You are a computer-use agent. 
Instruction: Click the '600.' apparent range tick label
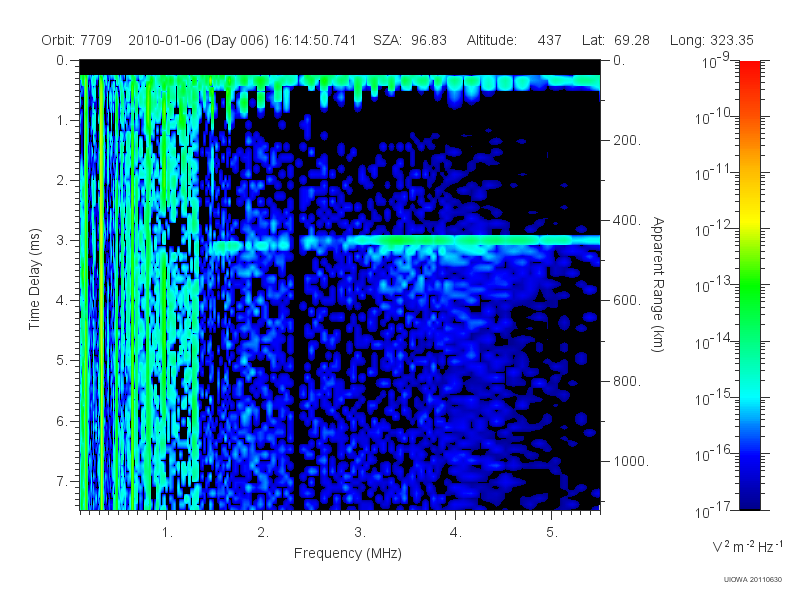click(627, 301)
